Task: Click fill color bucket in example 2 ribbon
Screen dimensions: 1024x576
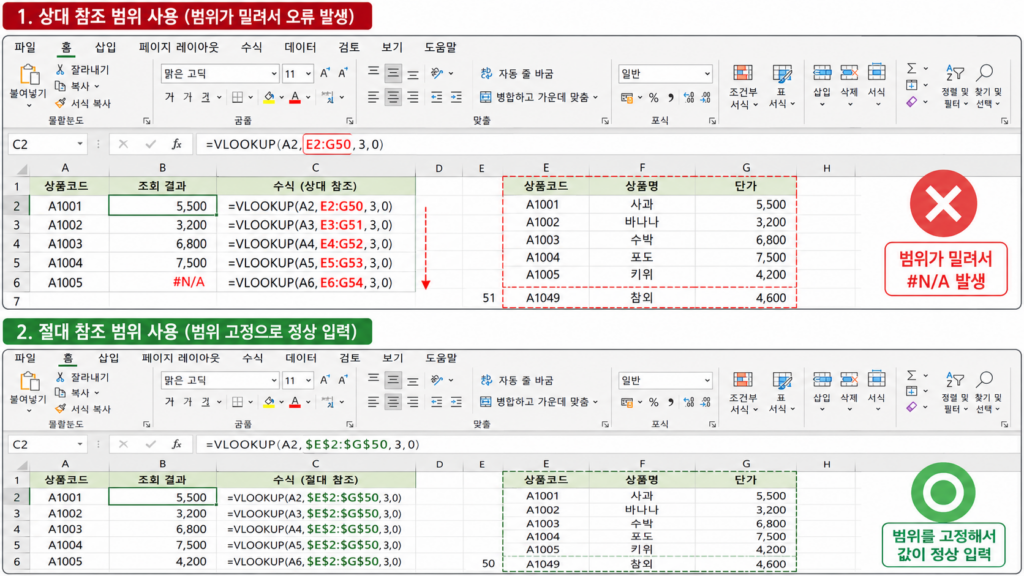Action: click(268, 402)
